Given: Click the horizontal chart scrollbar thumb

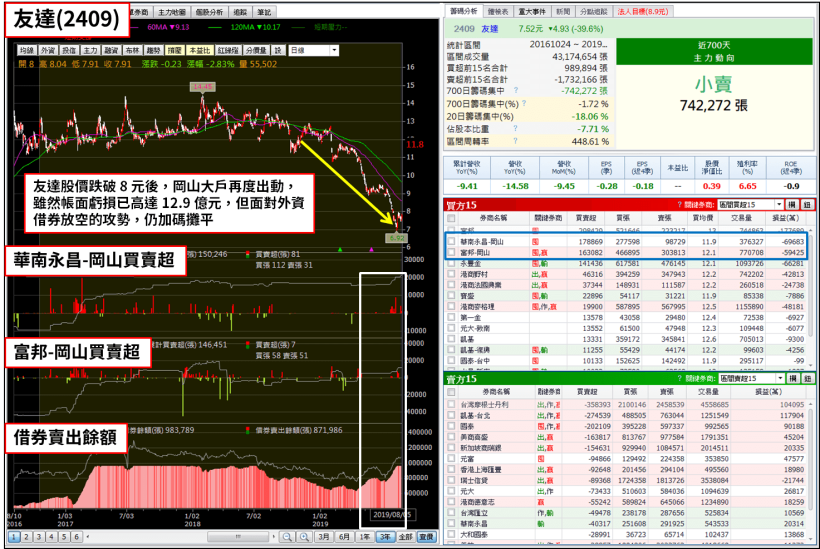Looking at the screenshot, I should (x=238, y=536).
